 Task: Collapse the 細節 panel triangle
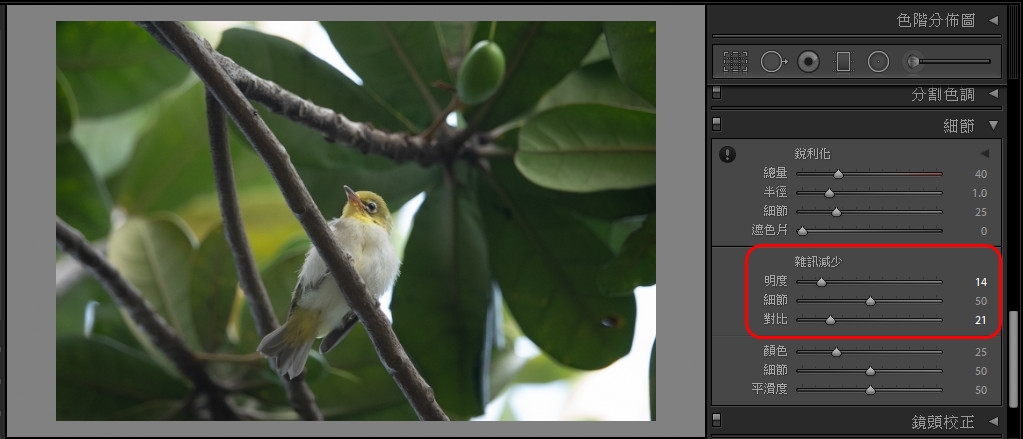993,125
